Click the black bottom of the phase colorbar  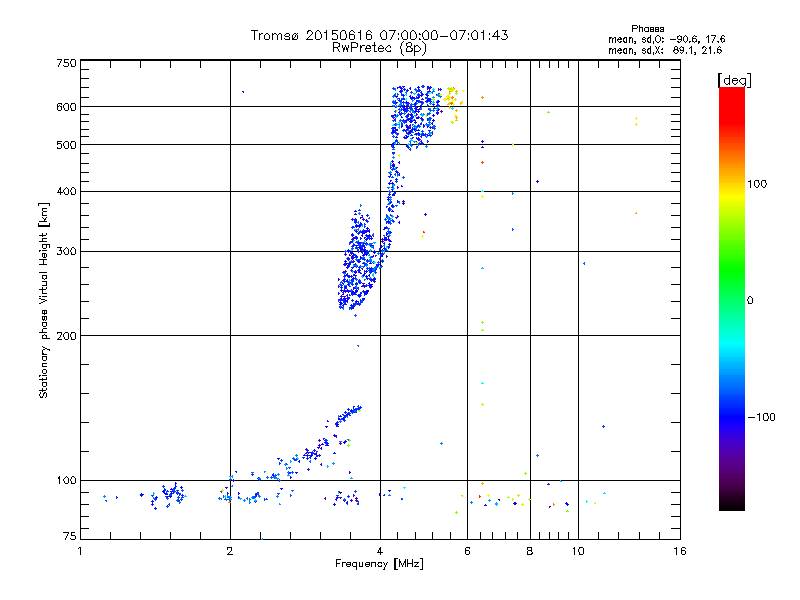[x=732, y=503]
